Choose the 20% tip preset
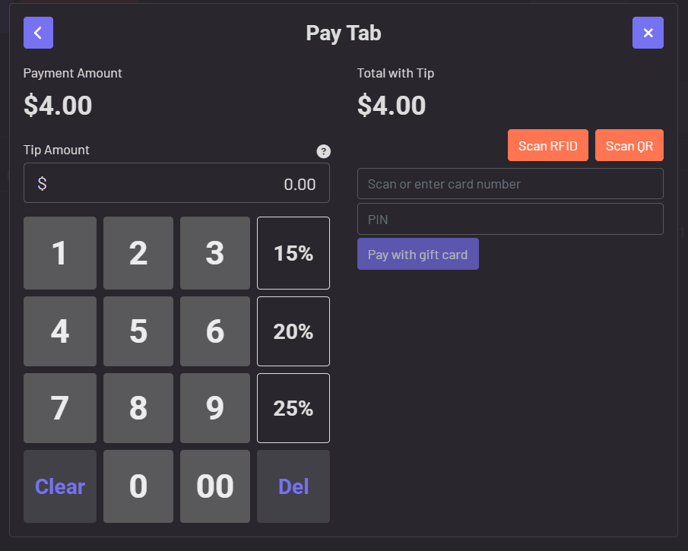The image size is (688, 551). click(x=293, y=331)
